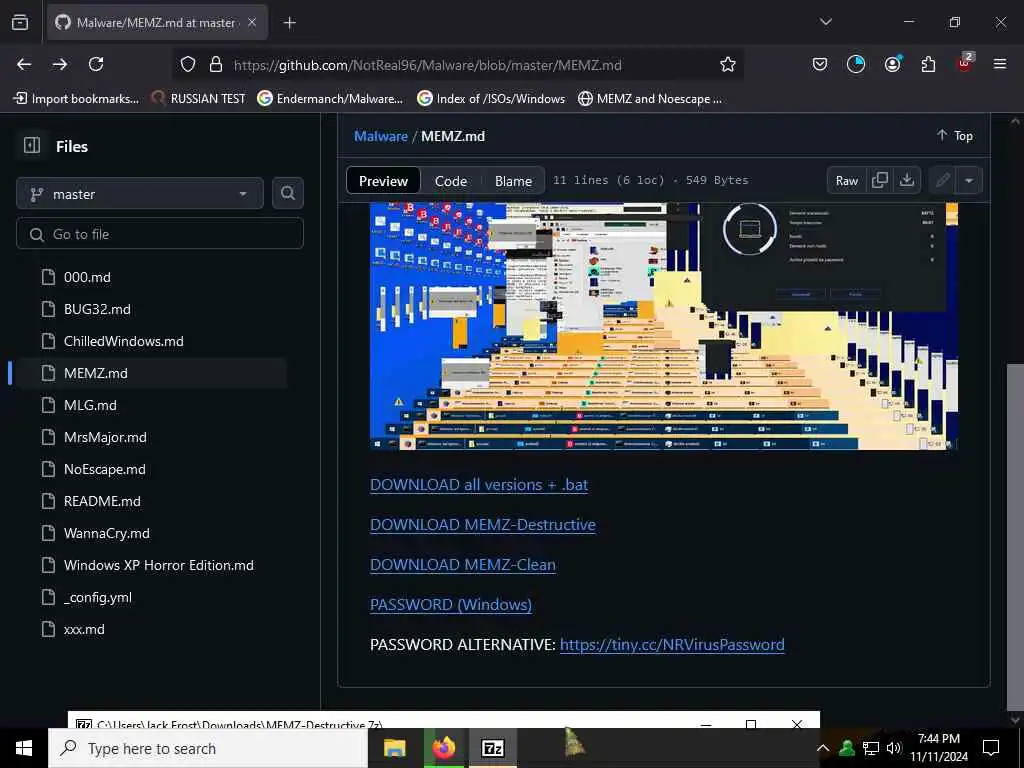
Task: Click the page vertical scrollbar thumb
Action: (1015, 536)
